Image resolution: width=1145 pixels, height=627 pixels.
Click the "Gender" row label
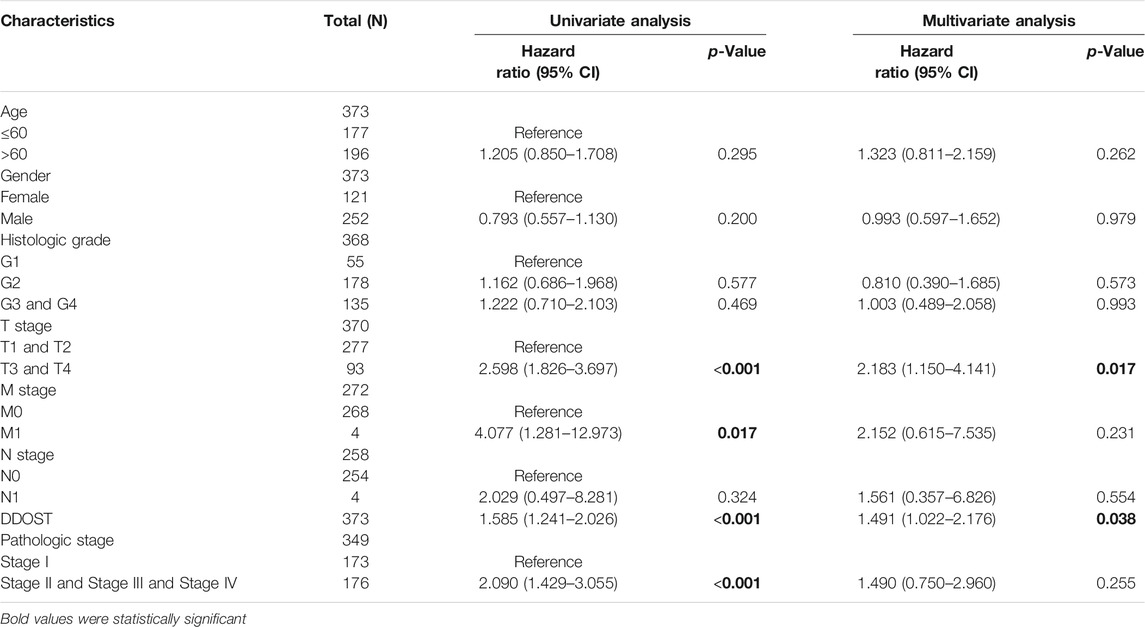[26, 176]
